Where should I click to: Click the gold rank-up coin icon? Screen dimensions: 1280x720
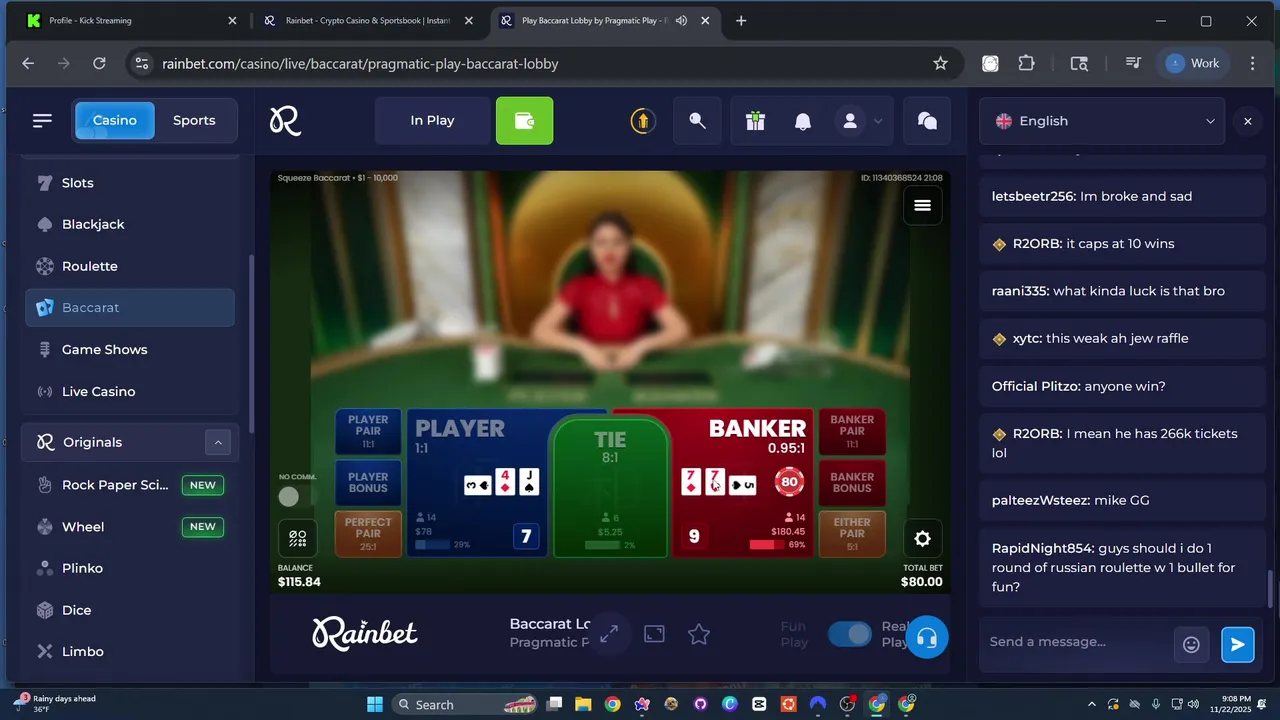[x=642, y=121]
